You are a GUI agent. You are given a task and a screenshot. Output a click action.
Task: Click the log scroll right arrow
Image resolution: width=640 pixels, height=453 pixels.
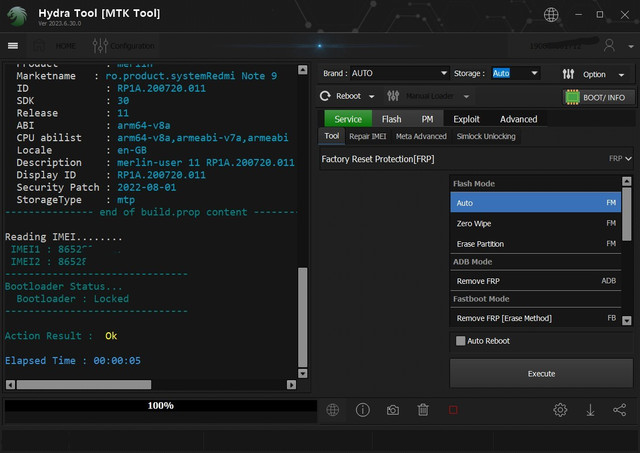pyautogui.click(x=291, y=384)
